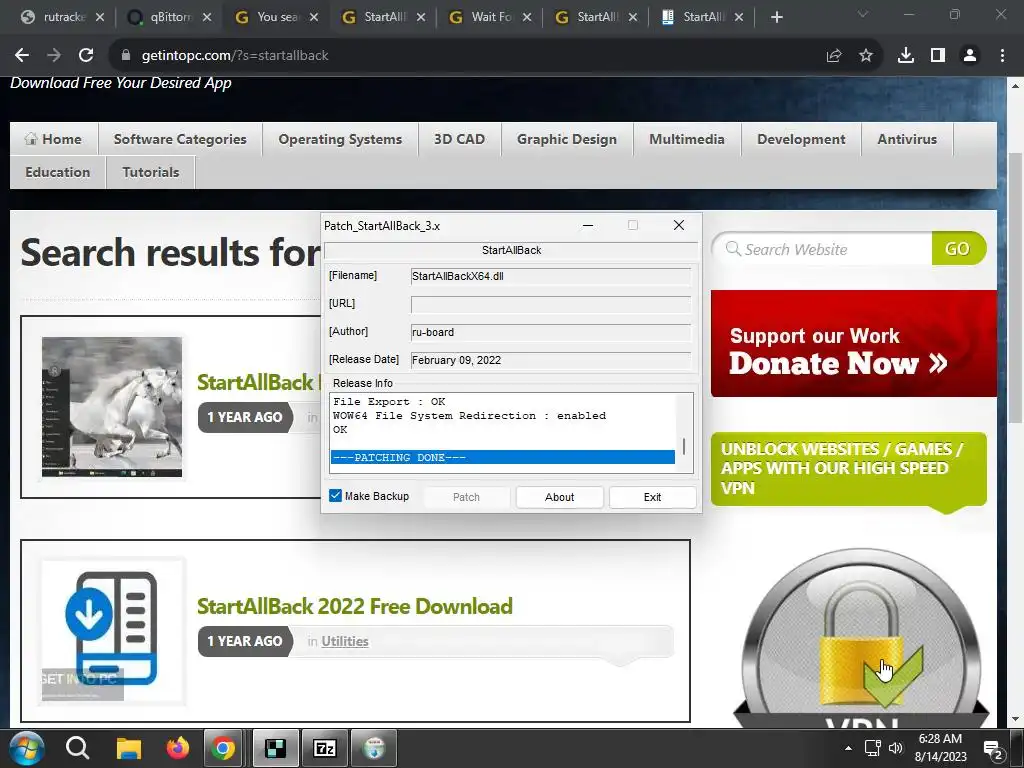Click the About button in patcher

tap(560, 497)
